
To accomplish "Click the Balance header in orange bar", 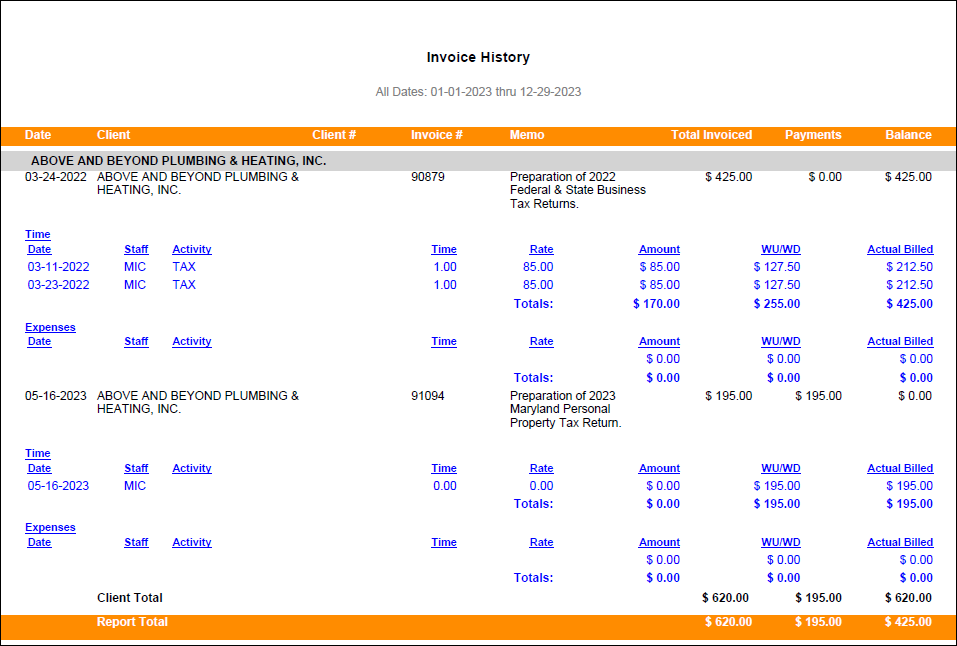I will coord(908,135).
